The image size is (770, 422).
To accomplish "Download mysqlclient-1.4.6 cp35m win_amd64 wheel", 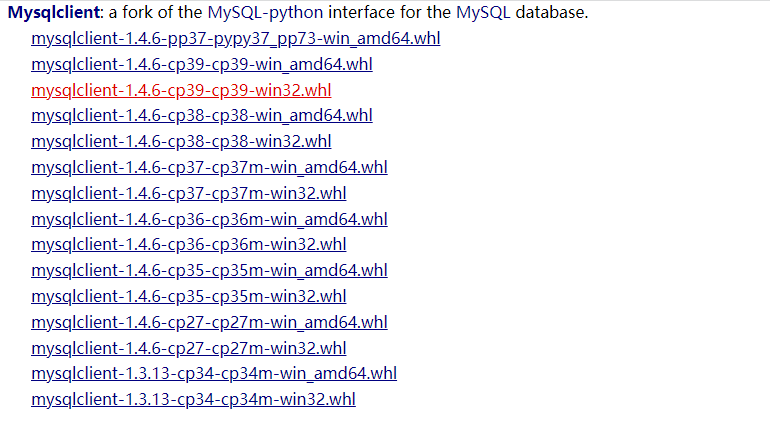I will 209,270.
